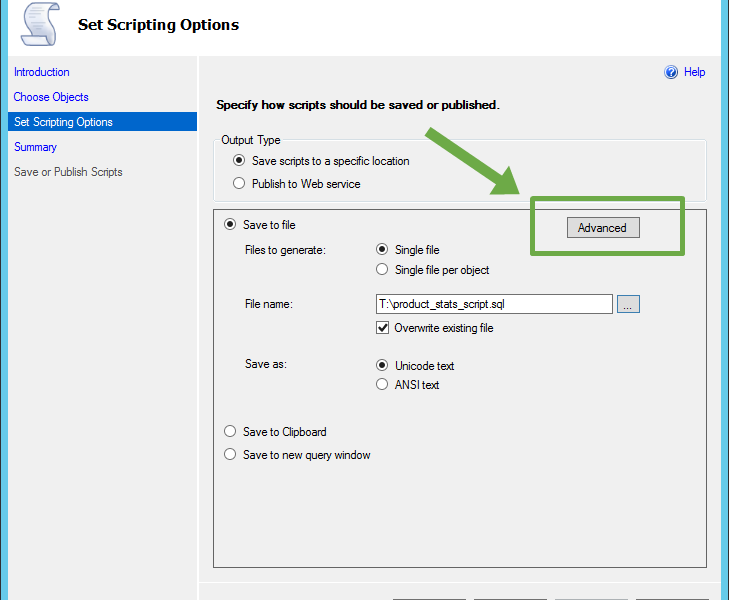Click the Help question mark icon
729x600 pixels.
click(x=671, y=72)
